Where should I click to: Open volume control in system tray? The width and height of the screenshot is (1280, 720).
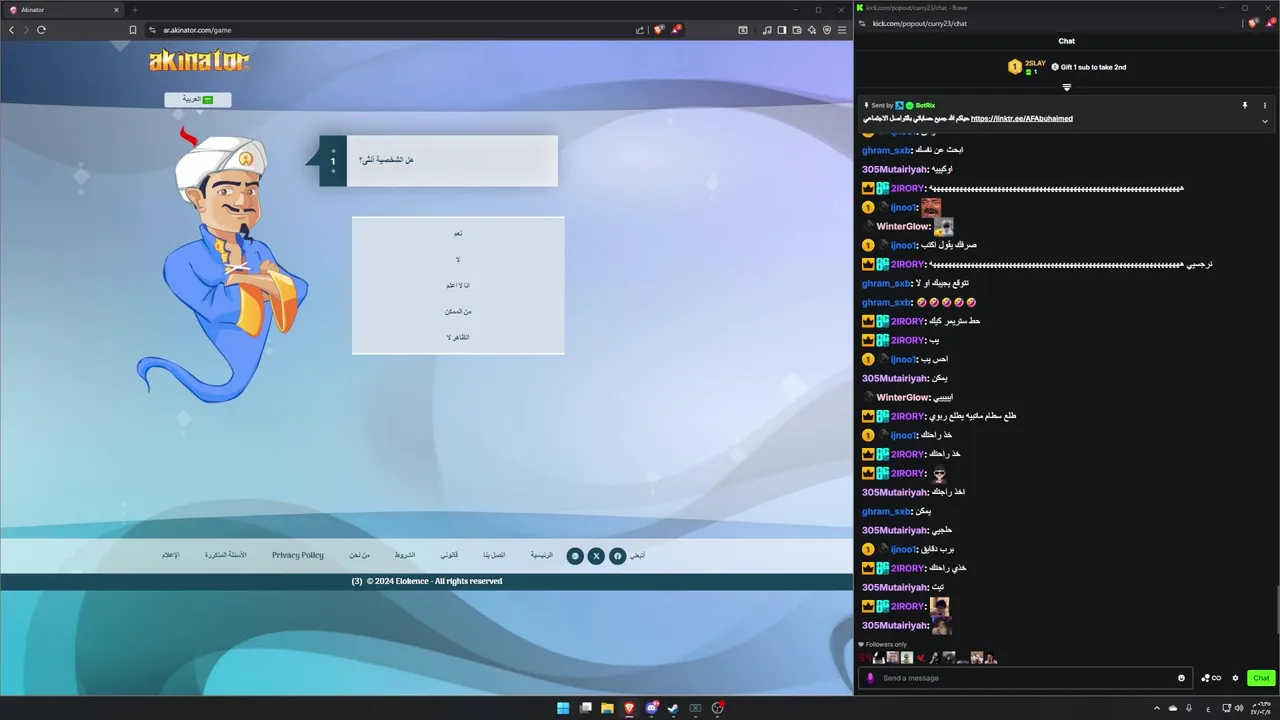click(1241, 708)
